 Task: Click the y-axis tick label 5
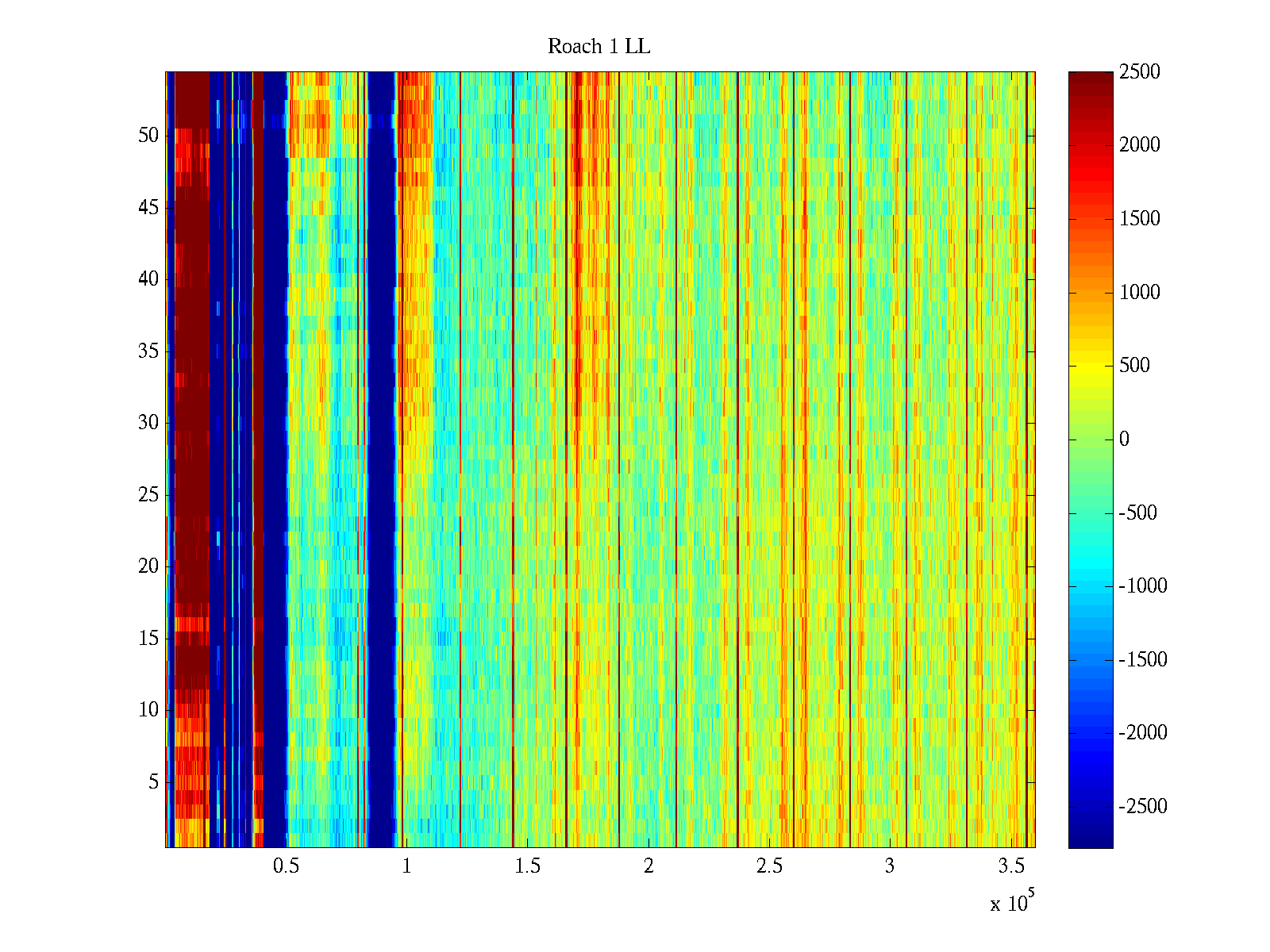[x=153, y=782]
